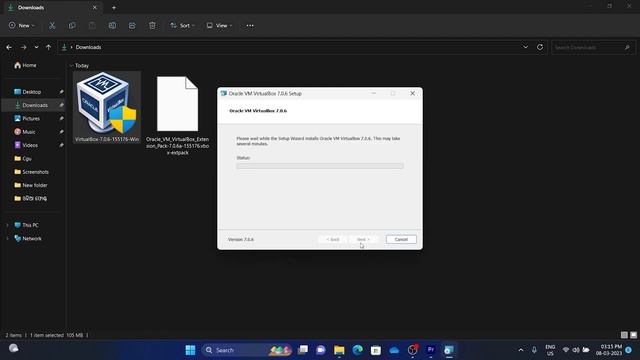The height and width of the screenshot is (360, 640).
Task: Collapse the Today group header
Action: pyautogui.click(x=71, y=65)
